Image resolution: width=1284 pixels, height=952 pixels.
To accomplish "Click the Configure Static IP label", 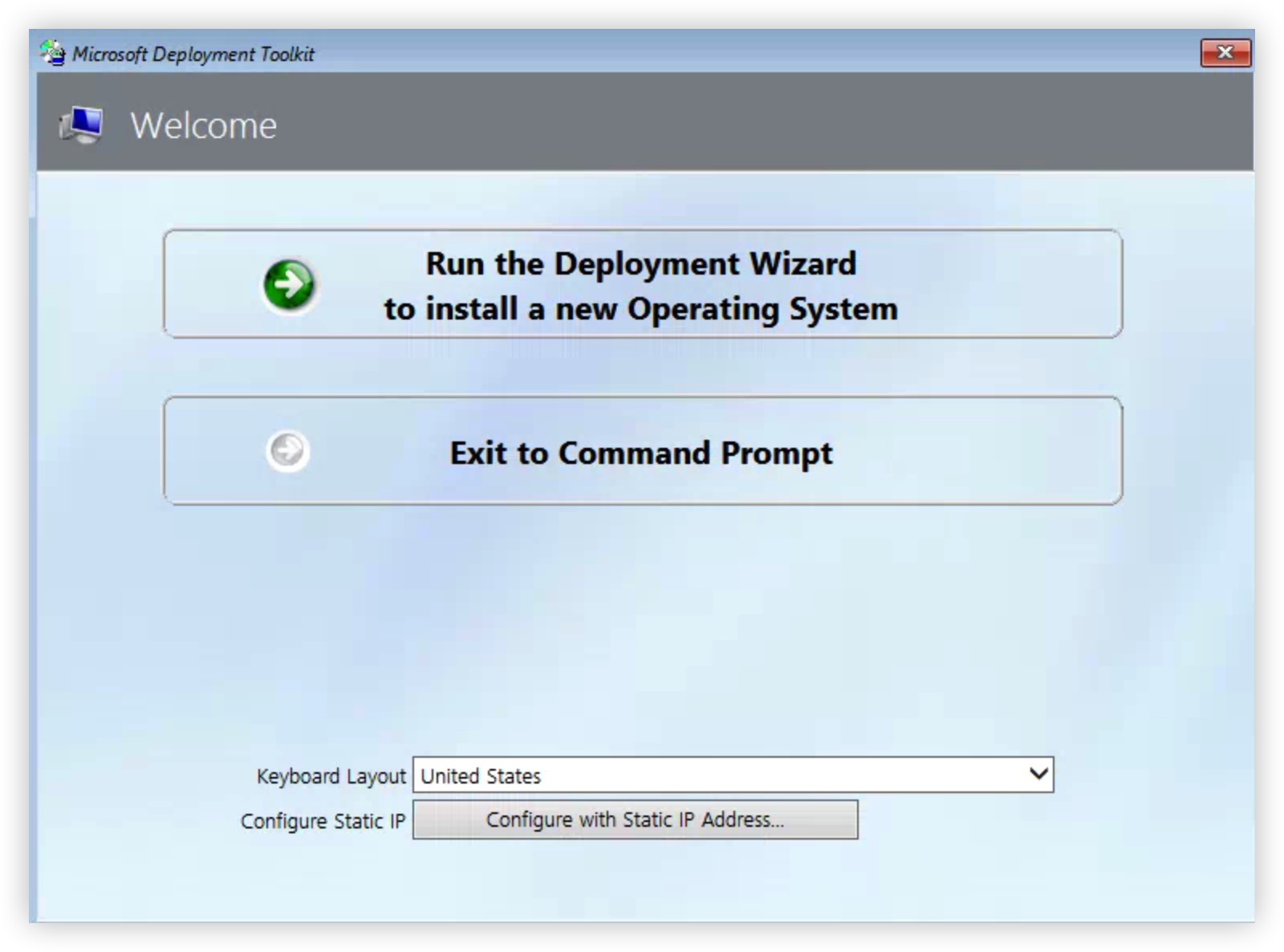I will (x=323, y=821).
